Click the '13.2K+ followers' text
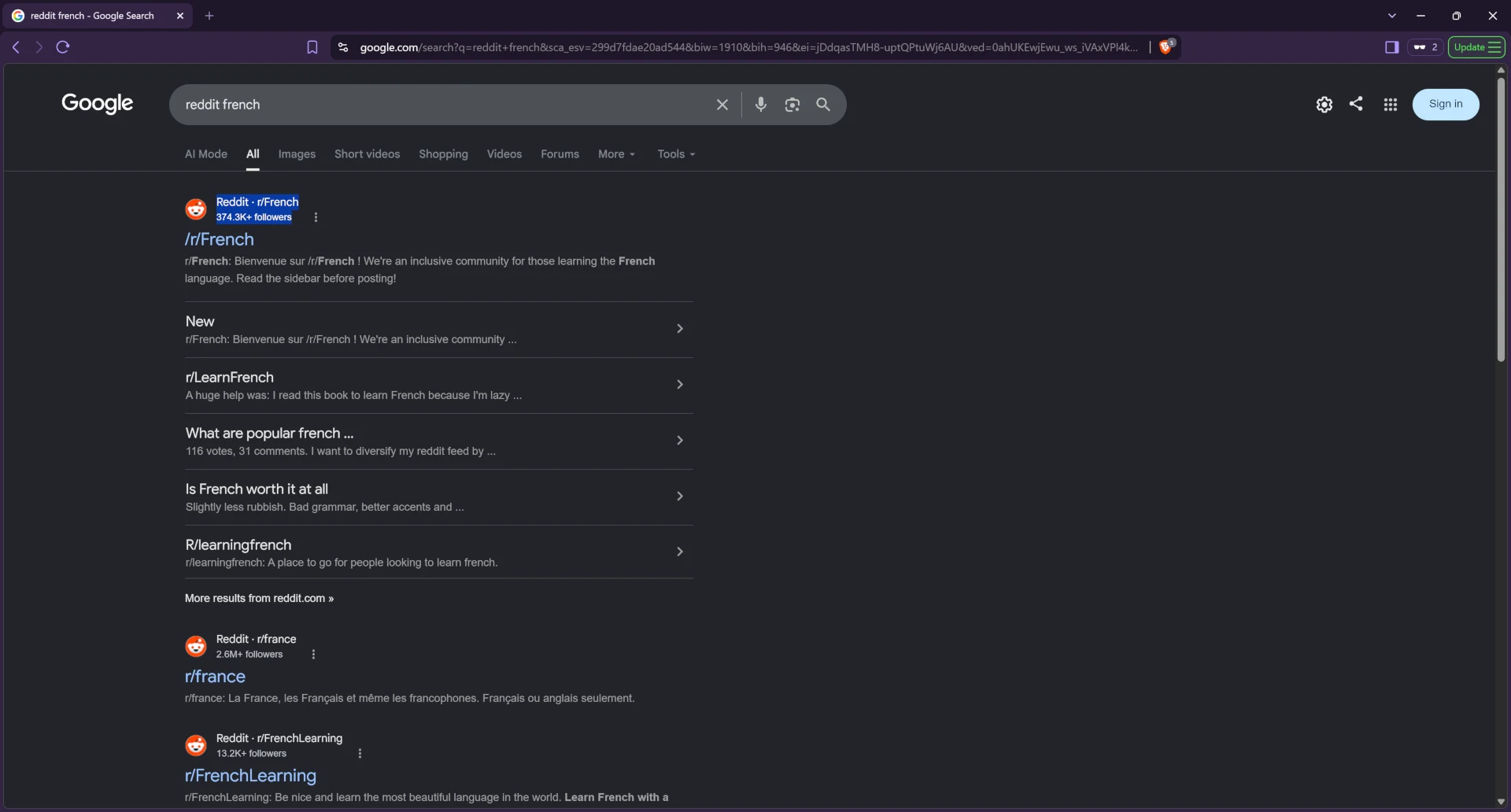The height and width of the screenshot is (812, 1511). (251, 754)
